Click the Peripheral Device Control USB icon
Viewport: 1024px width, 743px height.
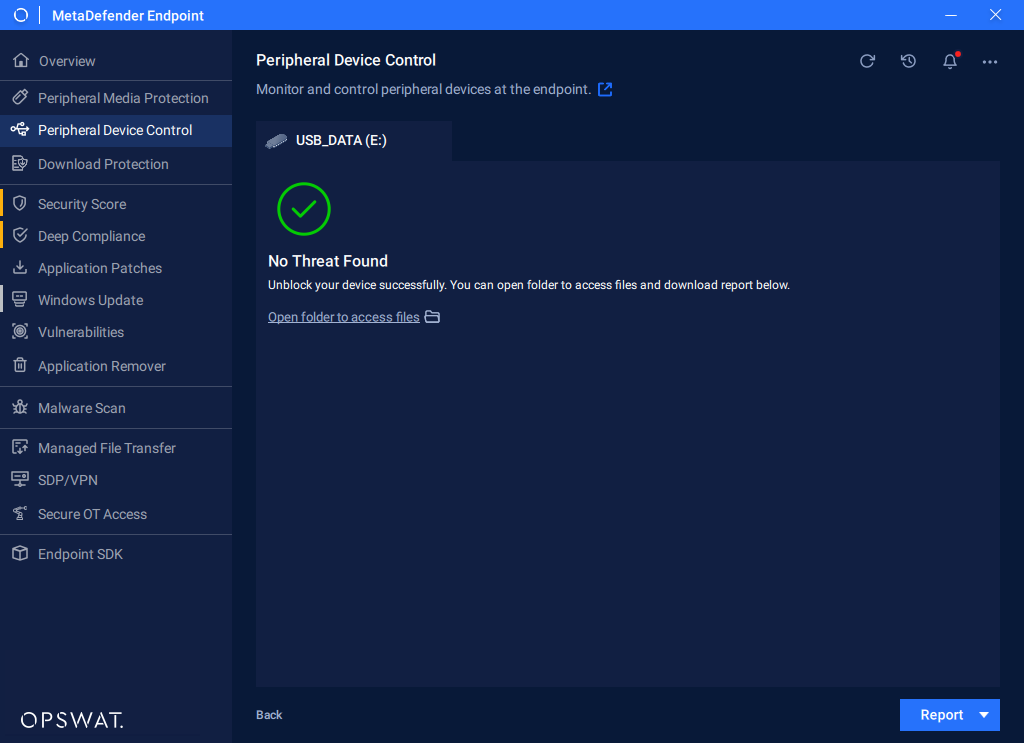coord(20,129)
